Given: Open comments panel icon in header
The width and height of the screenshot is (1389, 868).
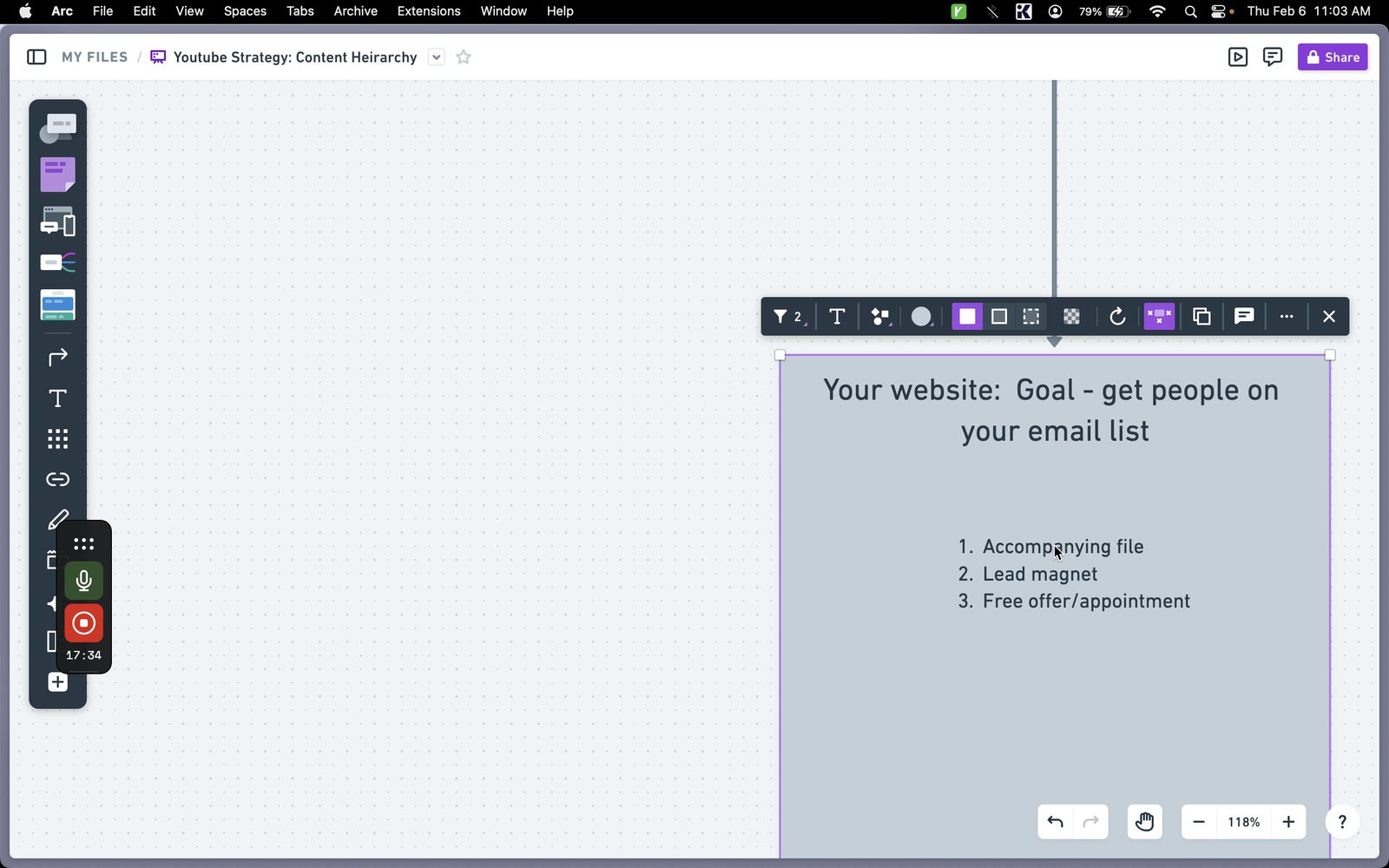Looking at the screenshot, I should [x=1273, y=57].
